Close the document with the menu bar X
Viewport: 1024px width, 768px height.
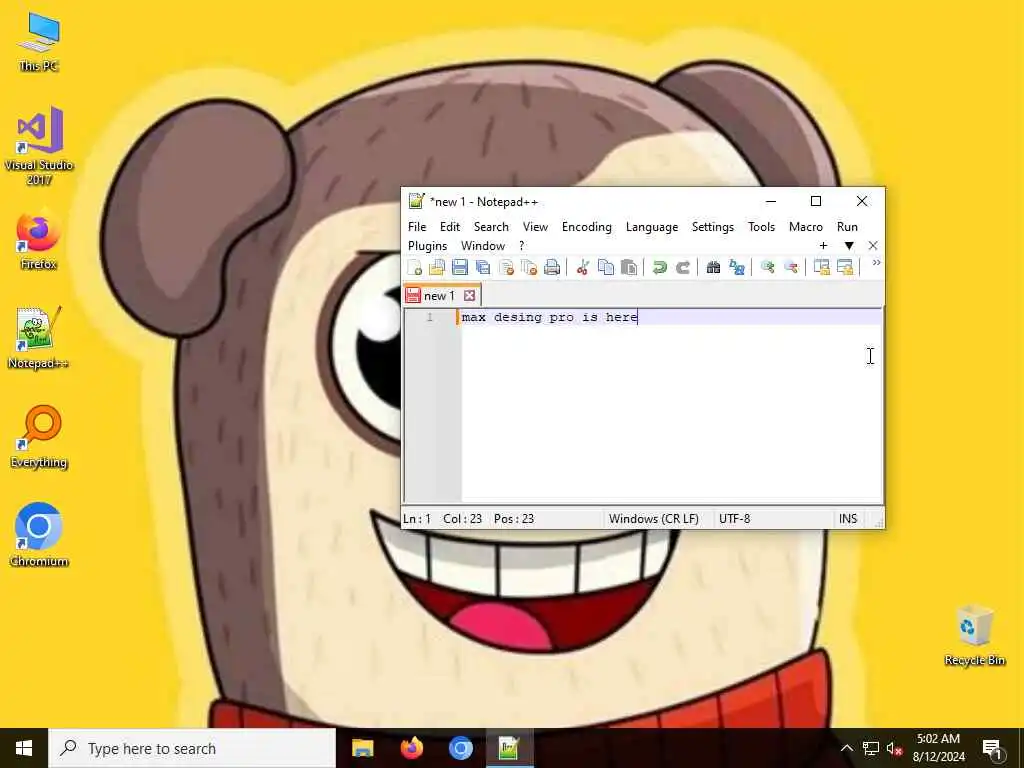pos(873,246)
